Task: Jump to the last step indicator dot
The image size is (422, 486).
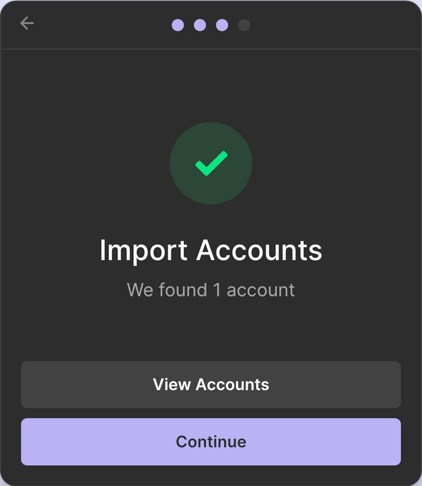Action: [x=244, y=25]
